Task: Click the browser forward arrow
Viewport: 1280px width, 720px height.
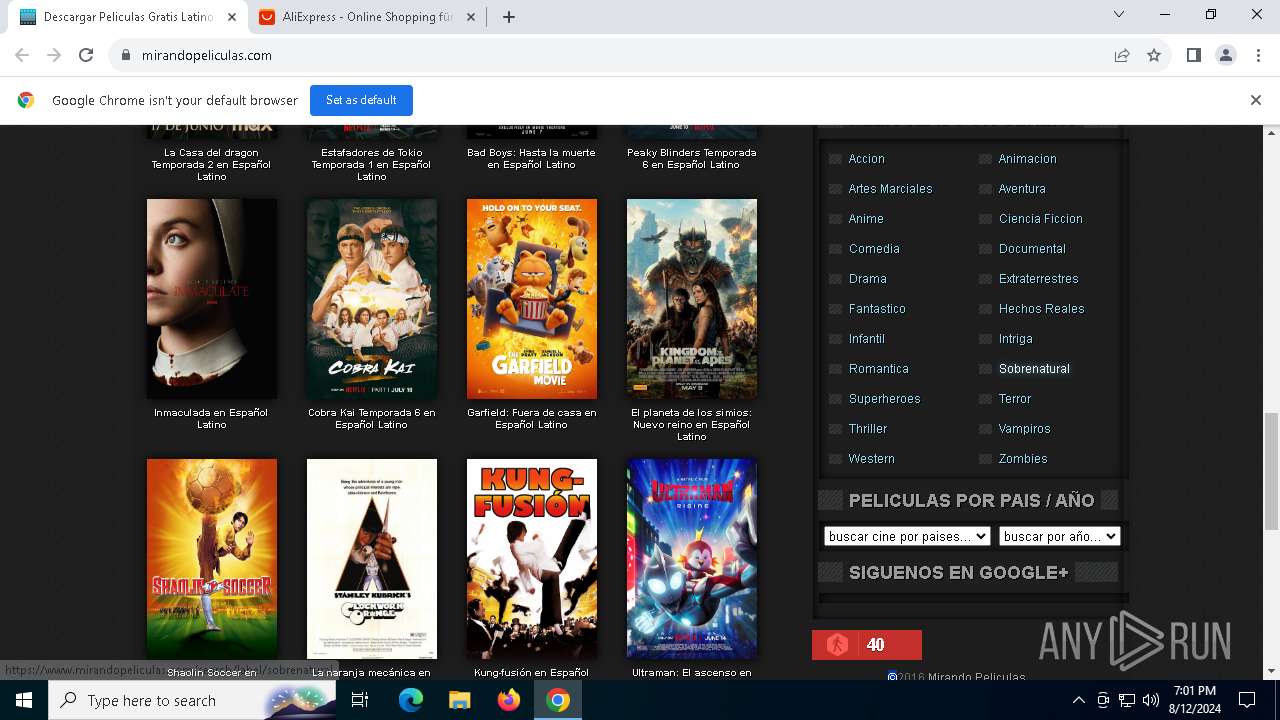Action: (54, 55)
